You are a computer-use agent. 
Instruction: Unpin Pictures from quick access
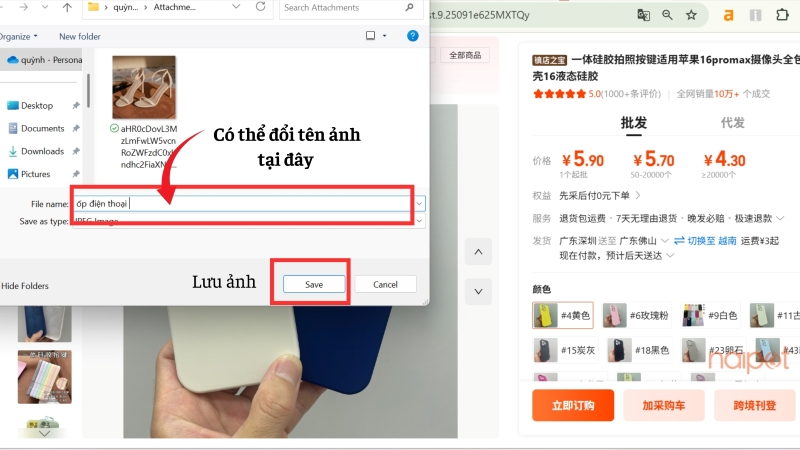(x=76, y=174)
